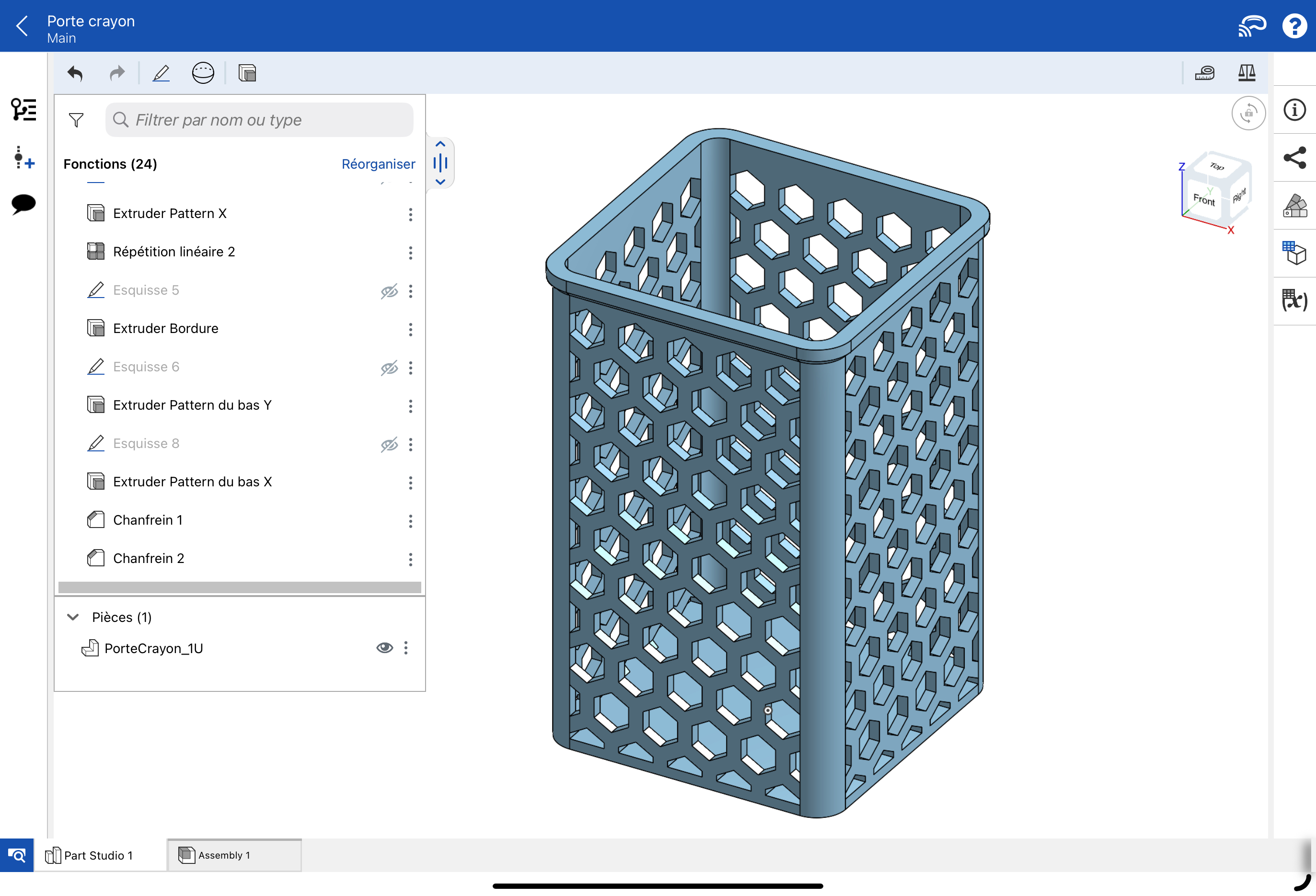Open the document info icon
This screenshot has height=896, width=1316.
(x=1294, y=110)
